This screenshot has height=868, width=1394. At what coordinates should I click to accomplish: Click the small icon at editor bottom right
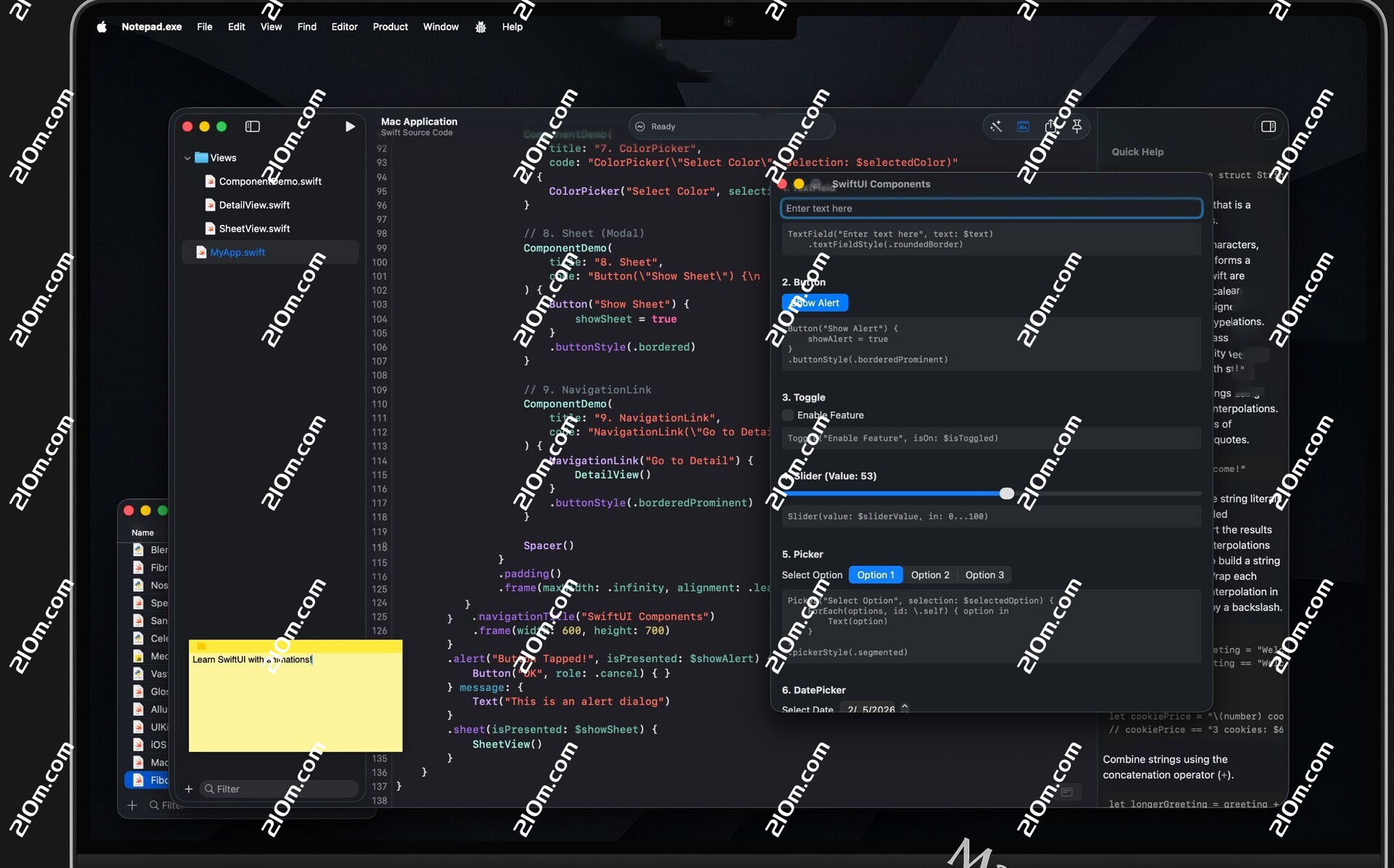point(1067,792)
